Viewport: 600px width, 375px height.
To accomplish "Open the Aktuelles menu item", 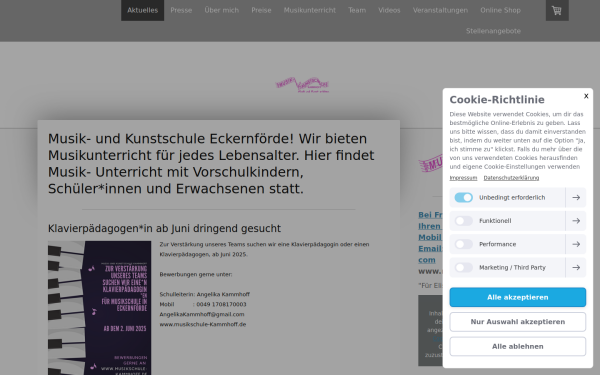I will pyautogui.click(x=142, y=10).
